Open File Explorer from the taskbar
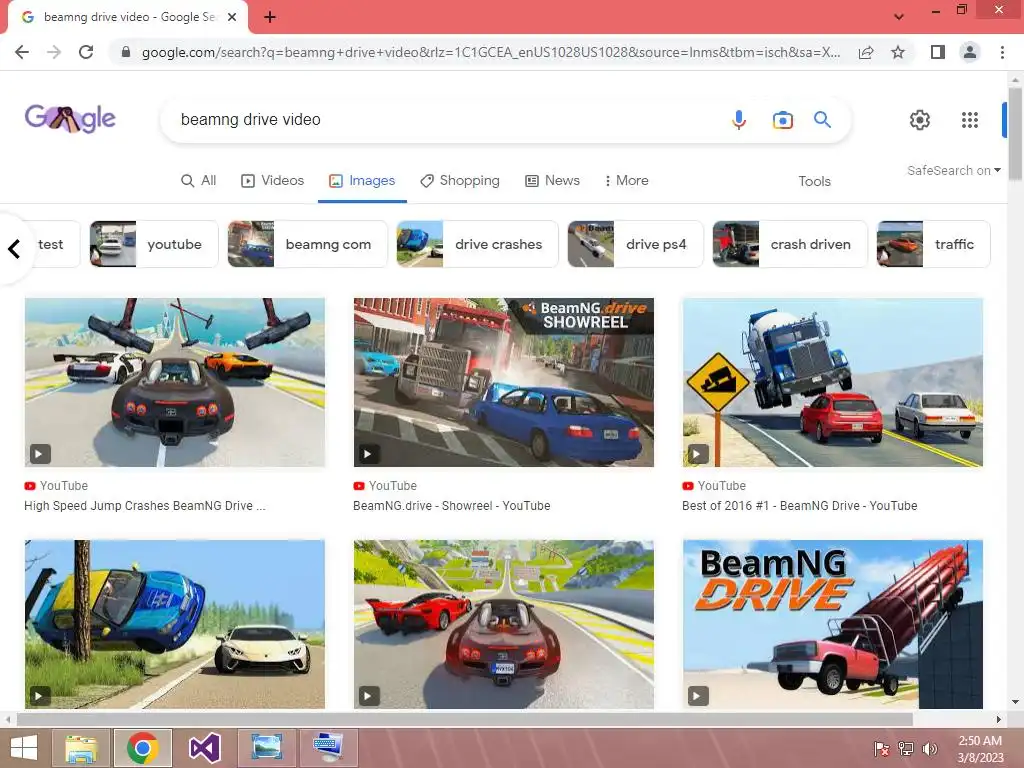 82,748
